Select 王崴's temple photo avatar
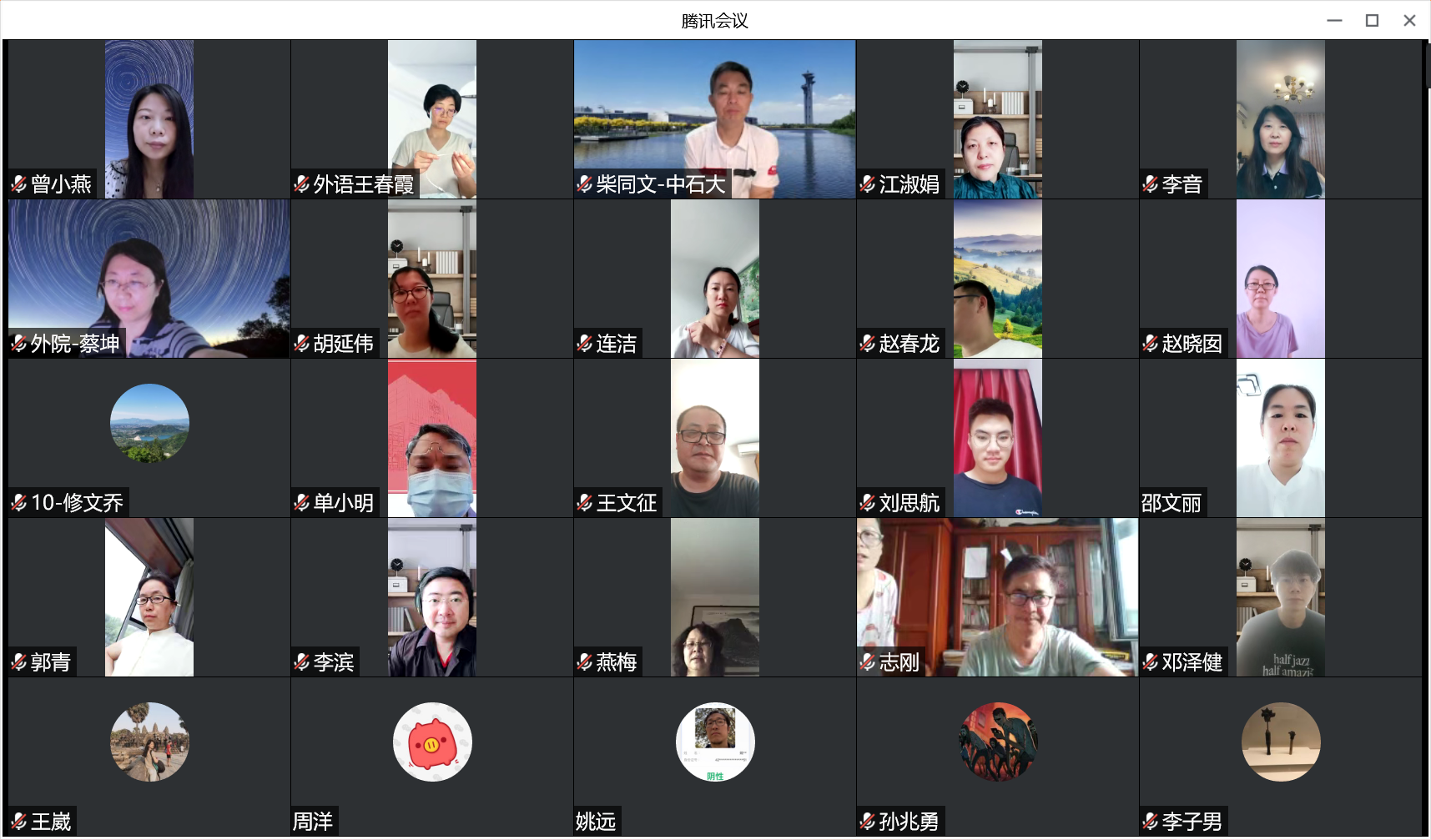 [149, 742]
